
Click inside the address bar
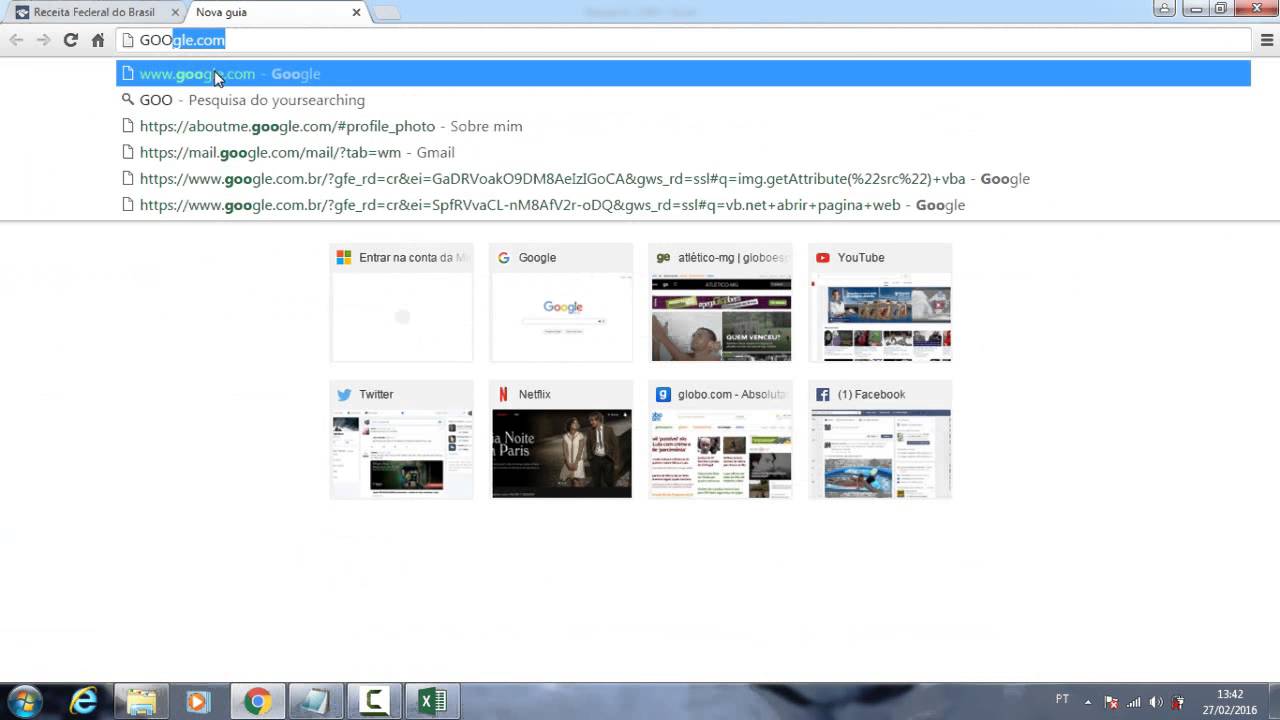coord(684,40)
